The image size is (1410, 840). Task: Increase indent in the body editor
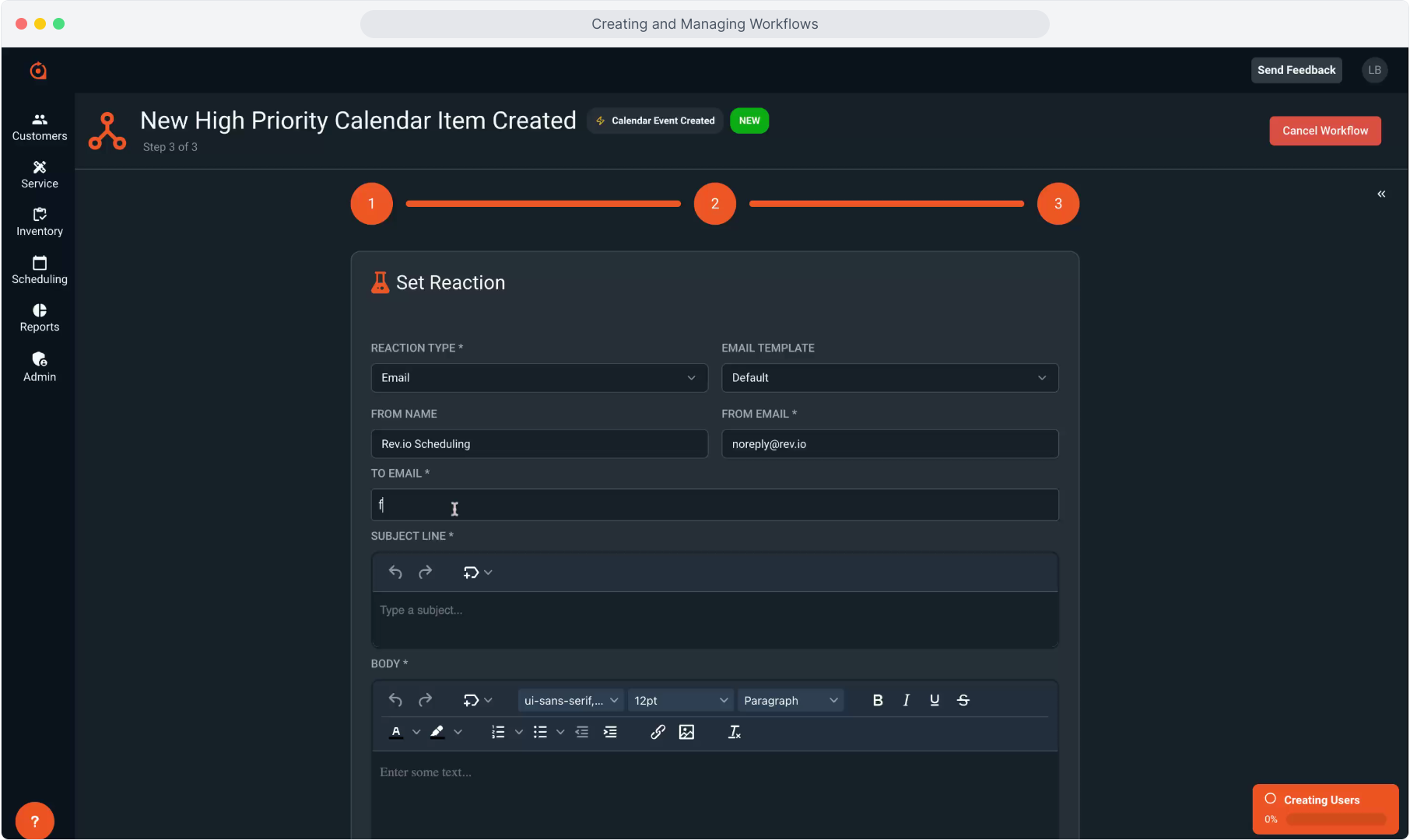click(x=610, y=732)
